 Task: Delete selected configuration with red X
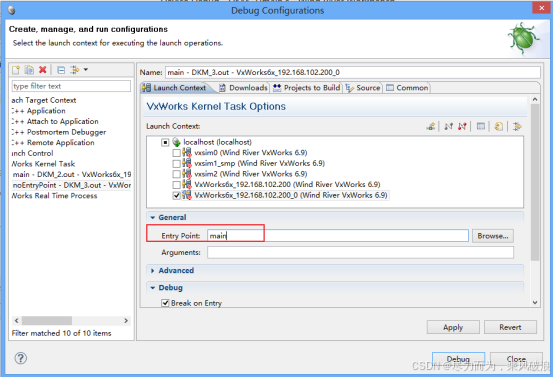coord(43,70)
